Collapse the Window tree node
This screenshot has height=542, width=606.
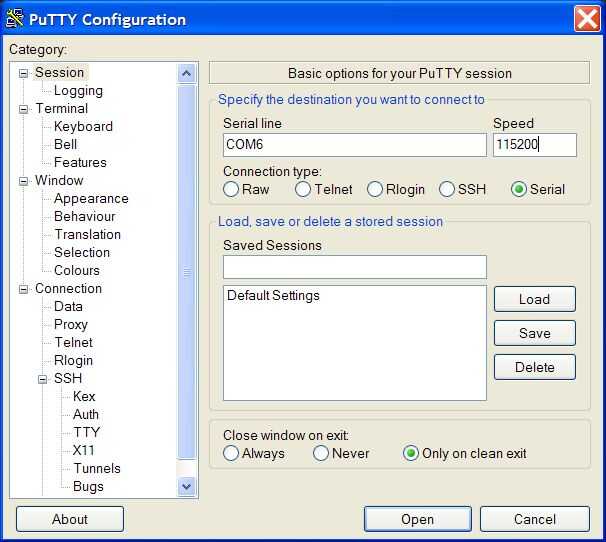24,181
